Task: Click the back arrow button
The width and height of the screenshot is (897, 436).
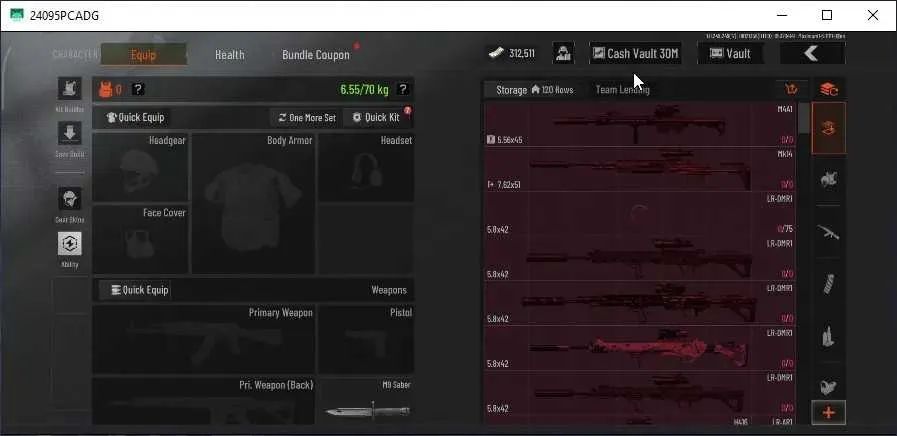Action: 812,53
